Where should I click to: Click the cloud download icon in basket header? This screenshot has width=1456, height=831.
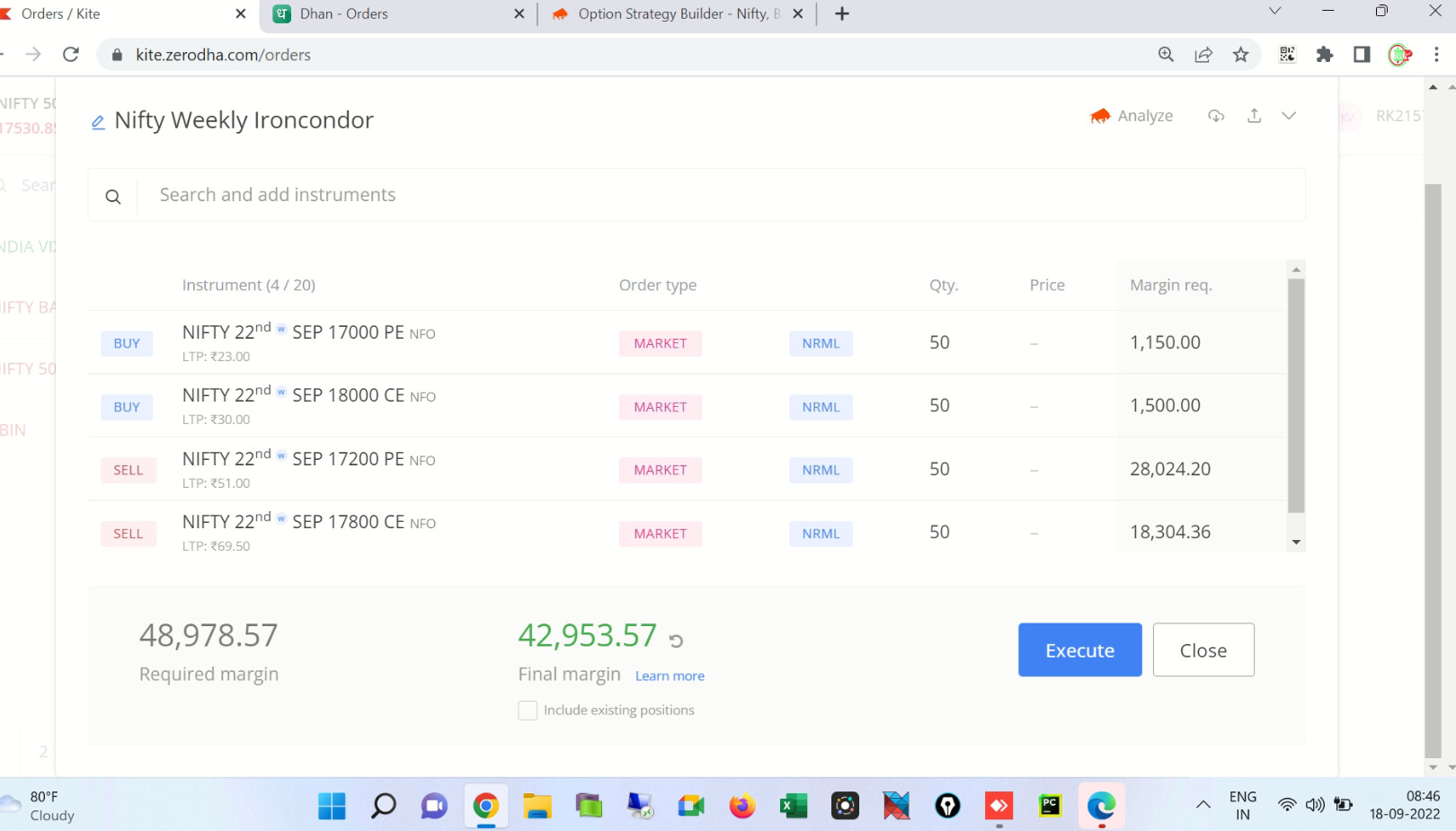(1216, 116)
